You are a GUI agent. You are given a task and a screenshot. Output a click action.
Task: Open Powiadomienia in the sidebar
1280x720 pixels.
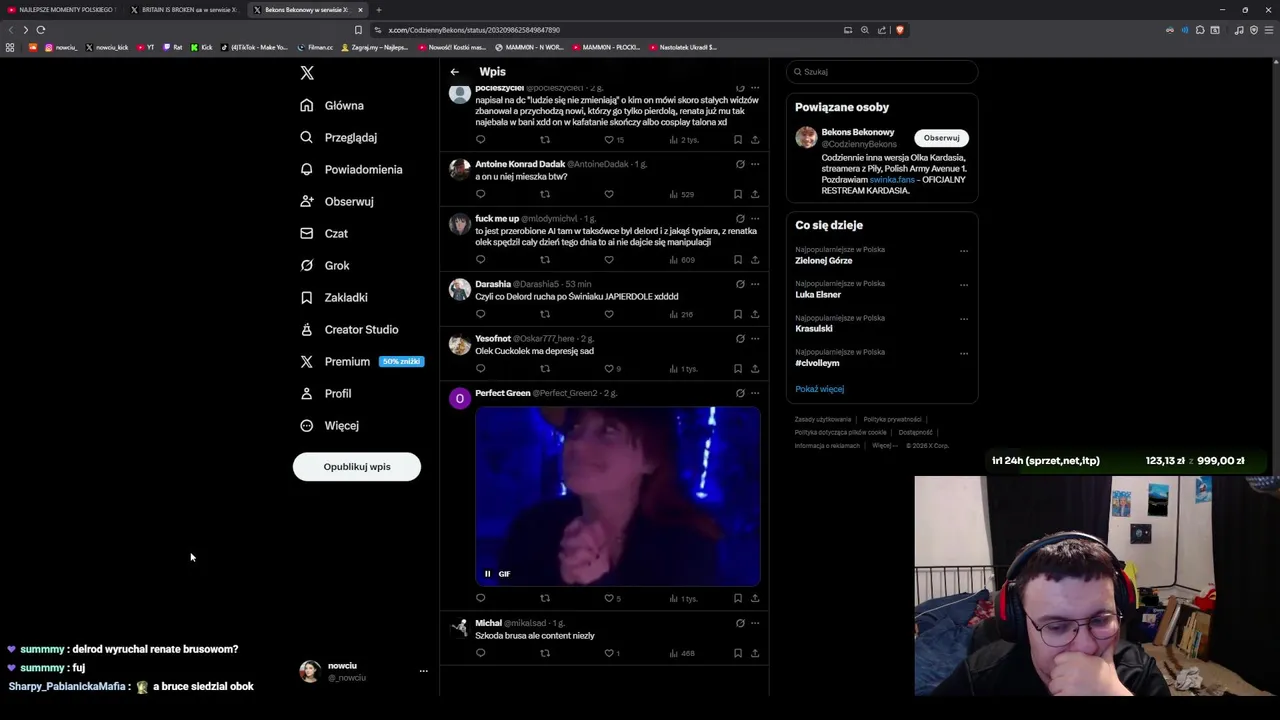(x=351, y=169)
